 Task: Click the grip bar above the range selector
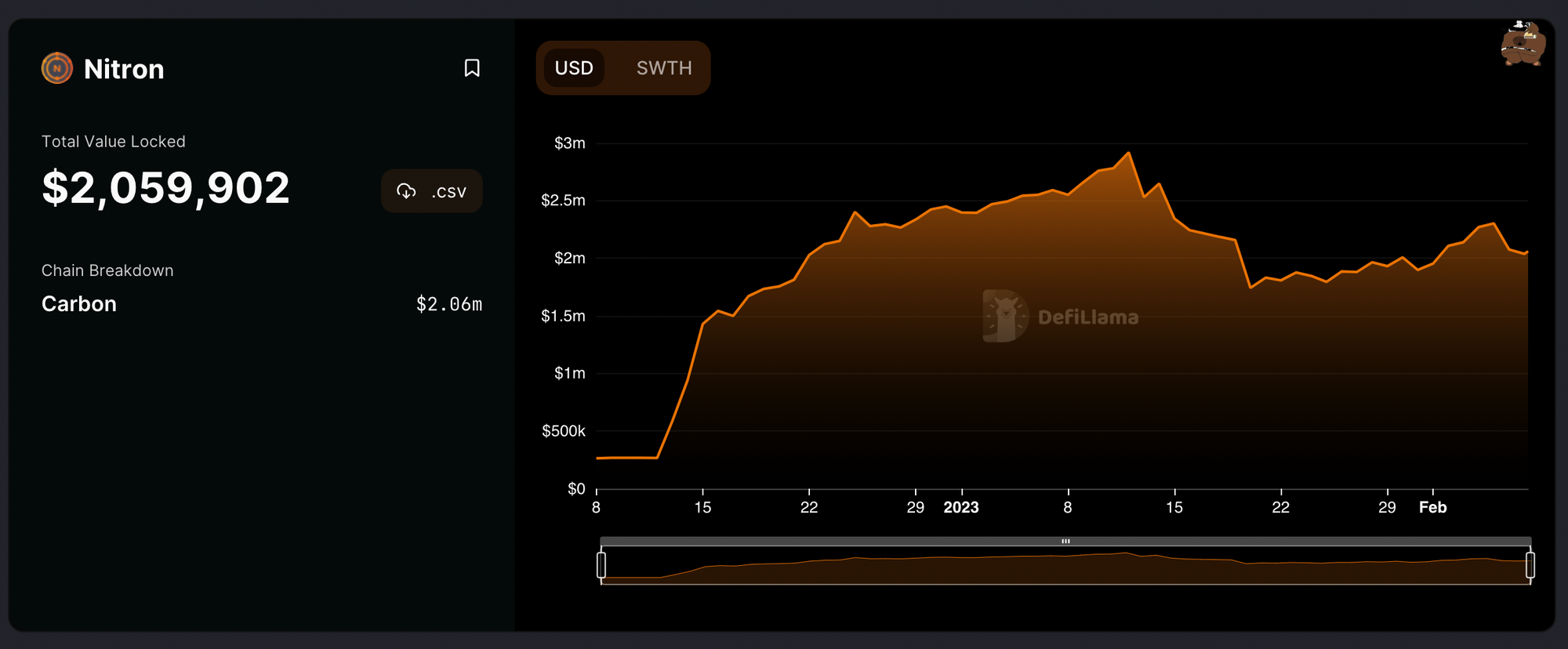click(x=1065, y=541)
